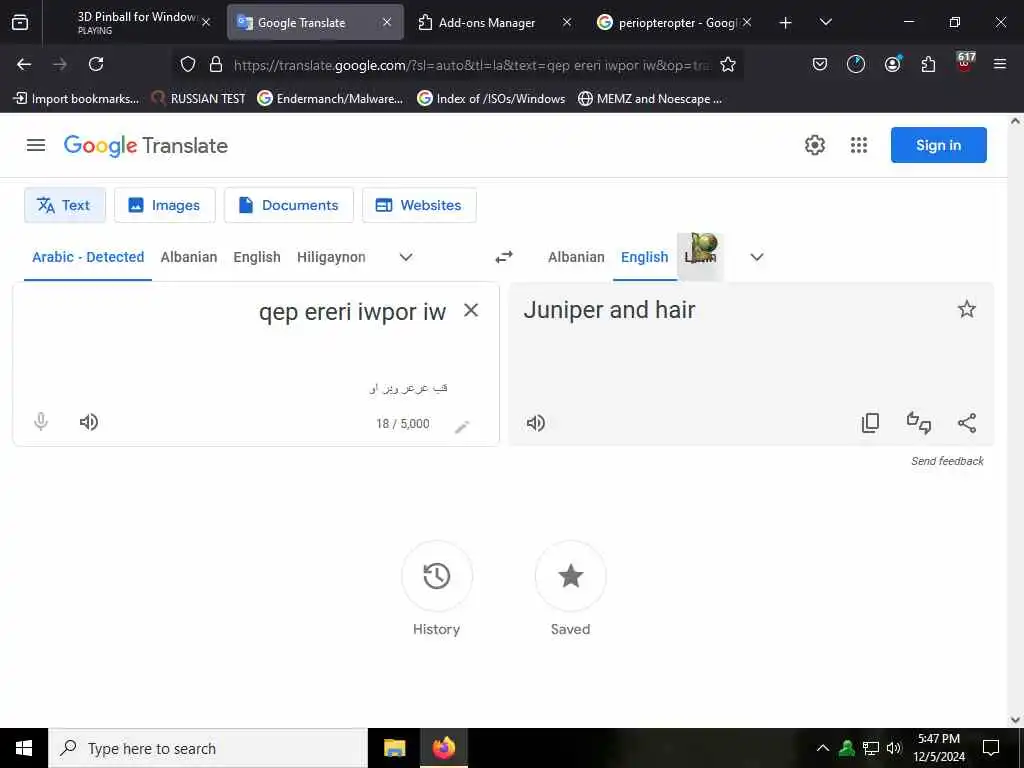This screenshot has width=1024, height=768.
Task: Open the Firefox account icon
Action: point(892,64)
